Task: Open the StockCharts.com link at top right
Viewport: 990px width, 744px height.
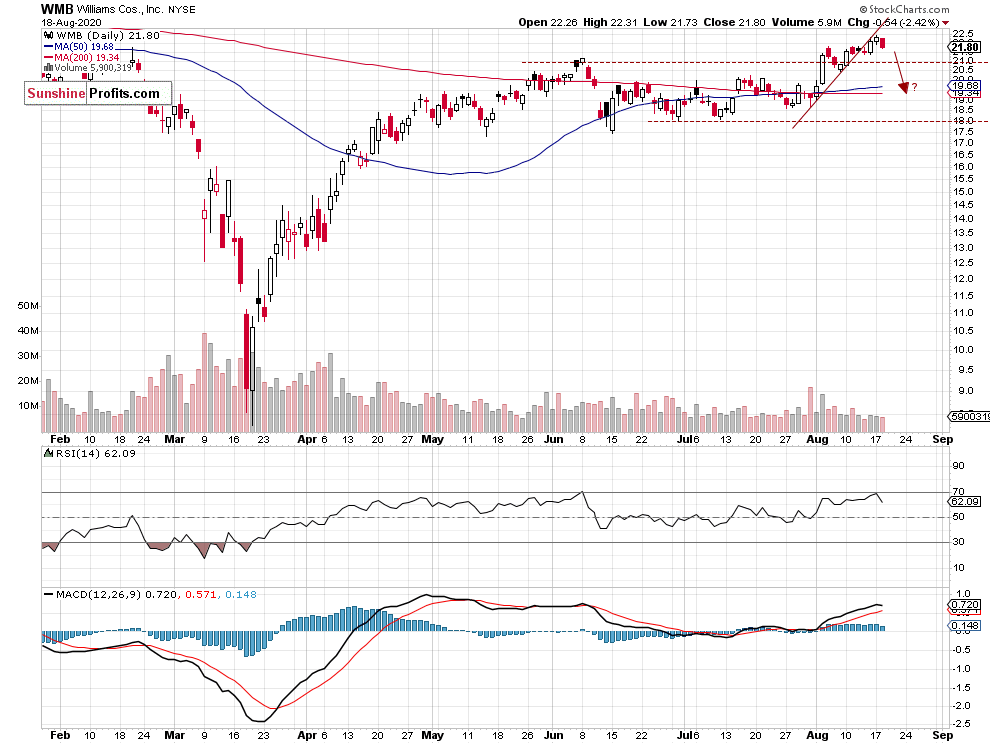Action: 909,9
